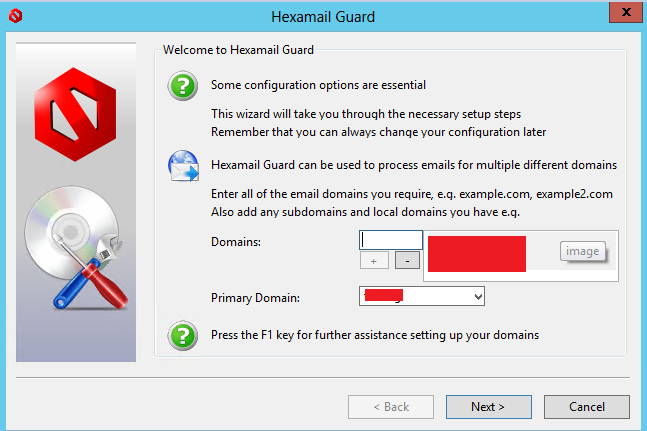Click the 'Some configuration options are essential' text
This screenshot has width=647, height=431.
click(x=318, y=85)
